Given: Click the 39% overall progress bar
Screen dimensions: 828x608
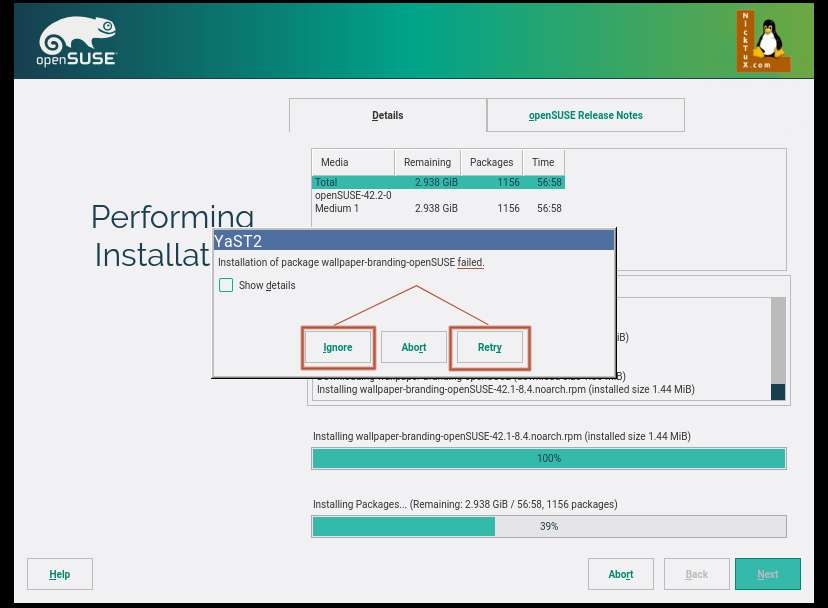Looking at the screenshot, I should pyautogui.click(x=548, y=526).
